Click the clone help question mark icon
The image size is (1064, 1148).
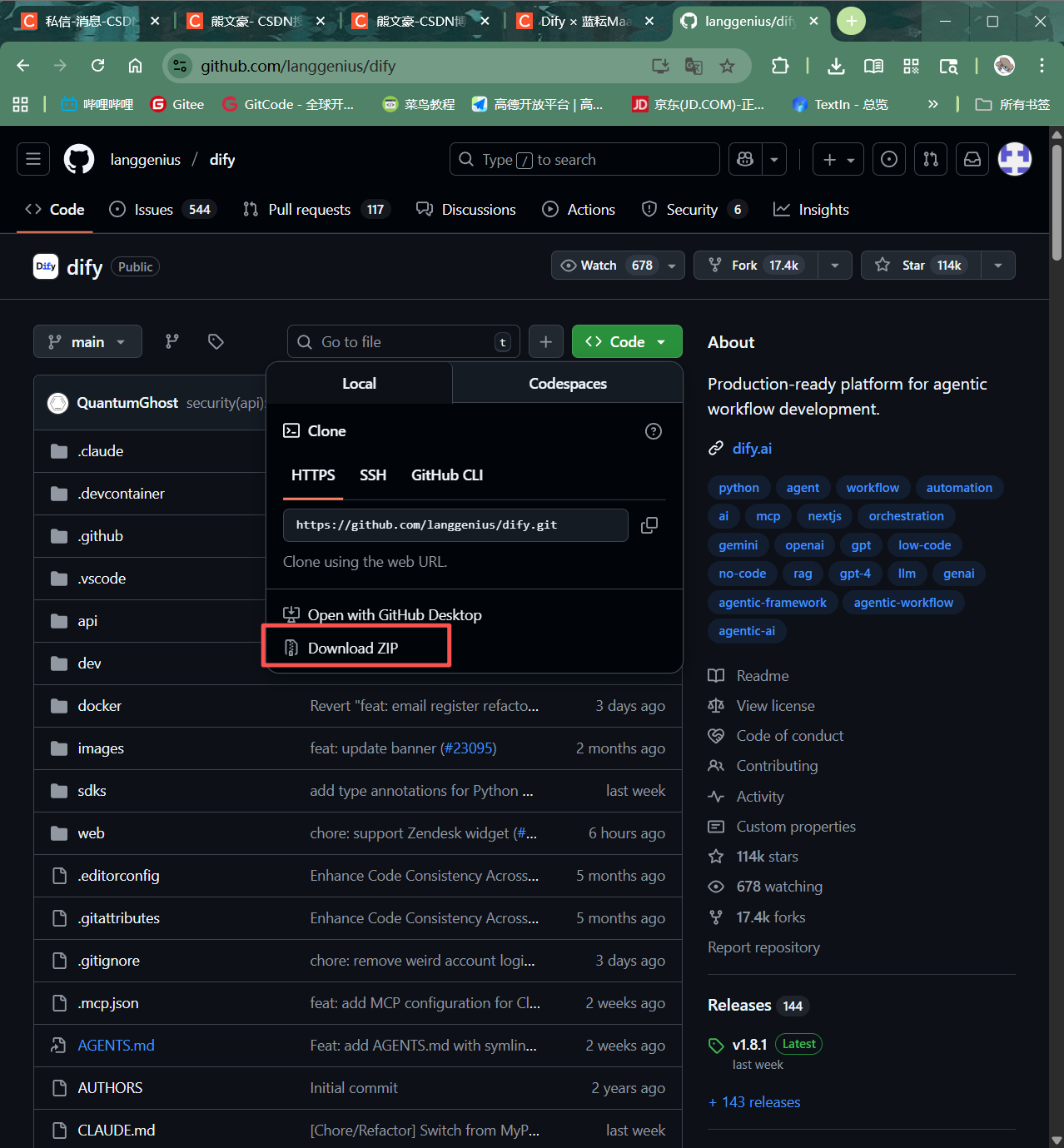654,431
